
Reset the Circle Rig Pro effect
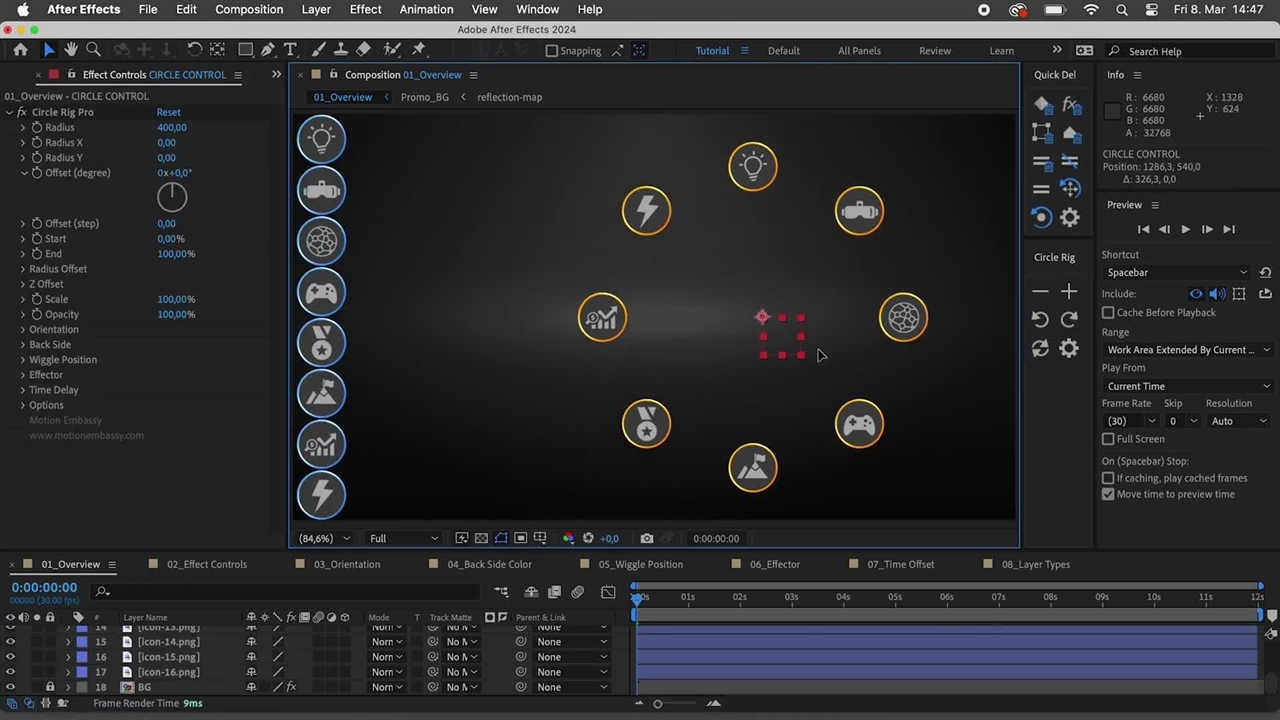pyautogui.click(x=168, y=112)
